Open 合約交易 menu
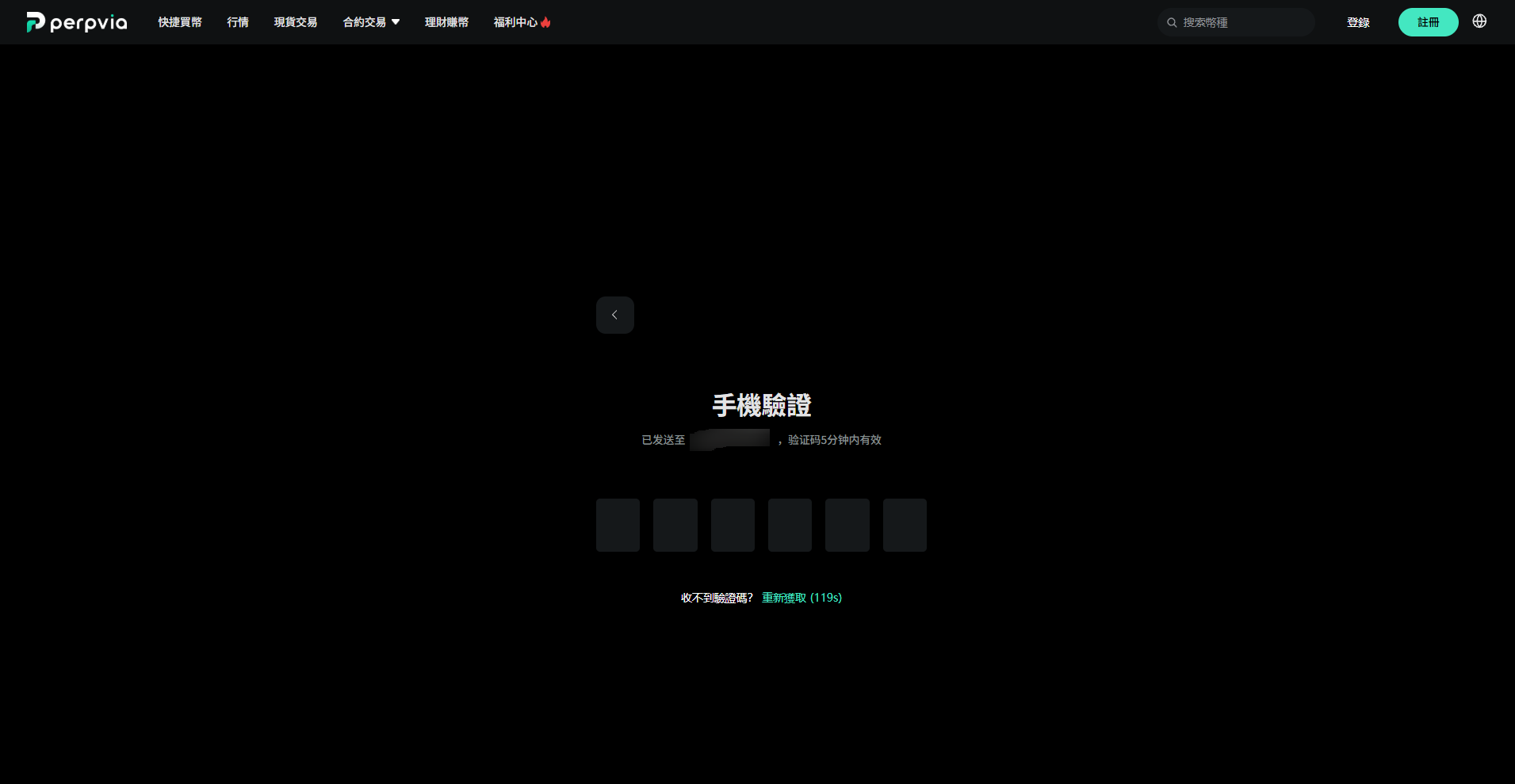 point(365,22)
